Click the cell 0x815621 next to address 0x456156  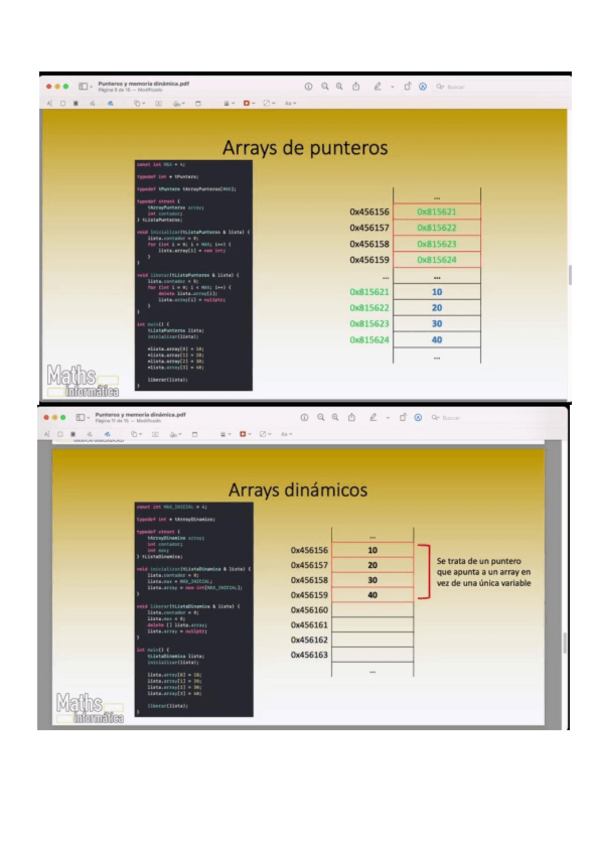coord(437,212)
